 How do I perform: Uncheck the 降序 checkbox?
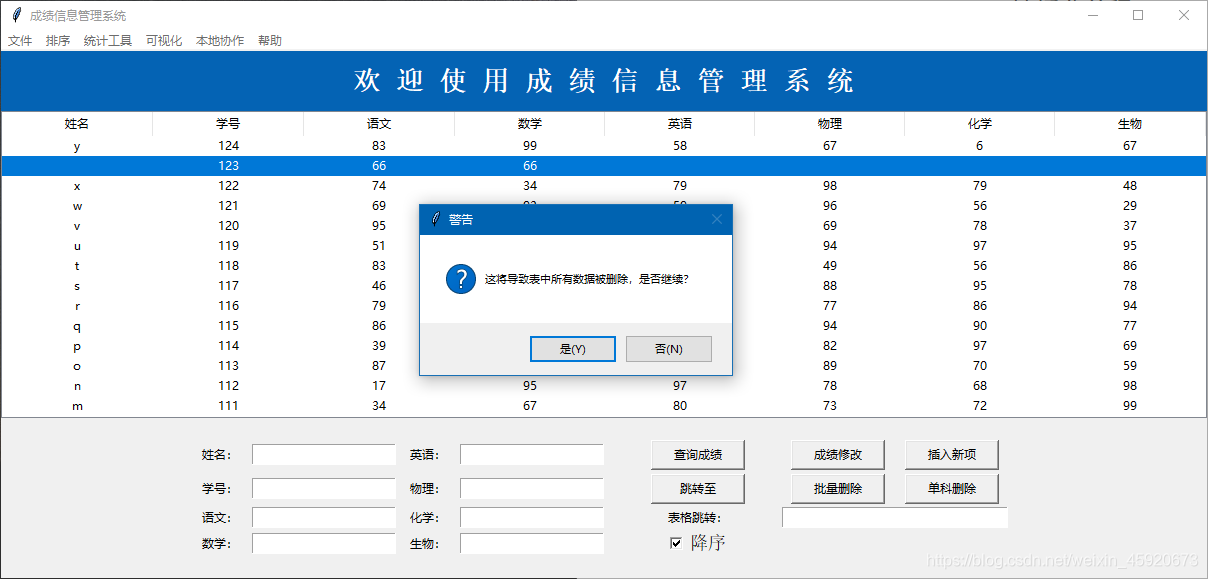676,541
